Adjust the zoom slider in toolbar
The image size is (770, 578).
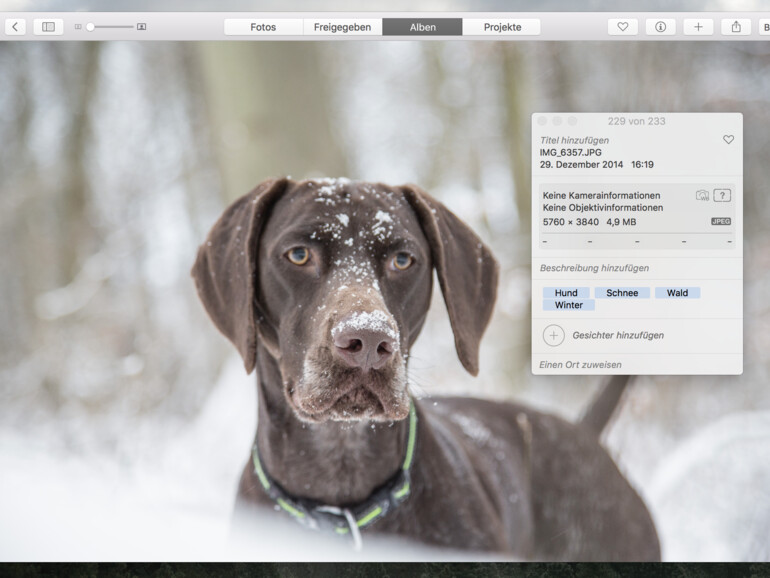90,27
